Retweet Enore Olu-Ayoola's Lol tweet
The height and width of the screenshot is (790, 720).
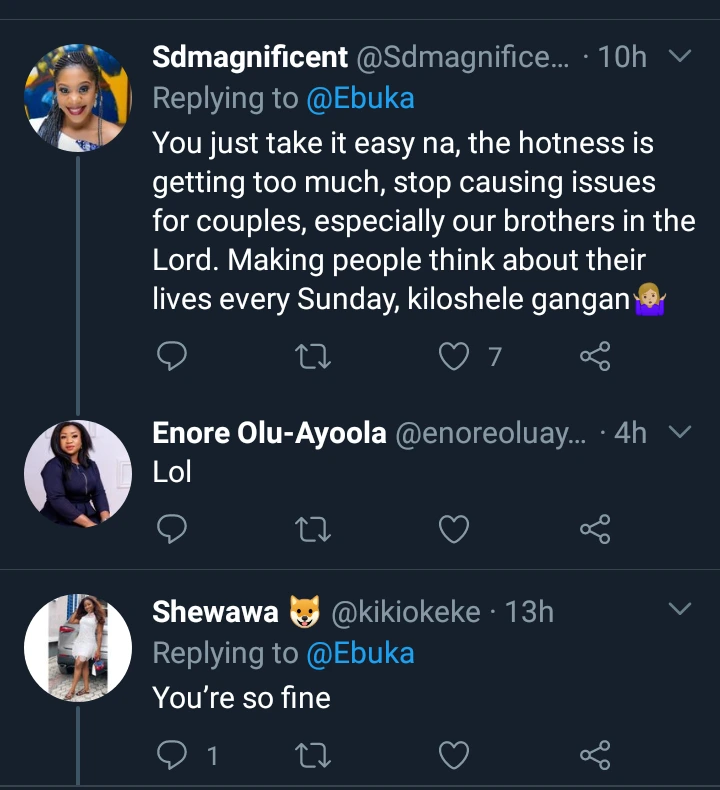pyautogui.click(x=314, y=529)
